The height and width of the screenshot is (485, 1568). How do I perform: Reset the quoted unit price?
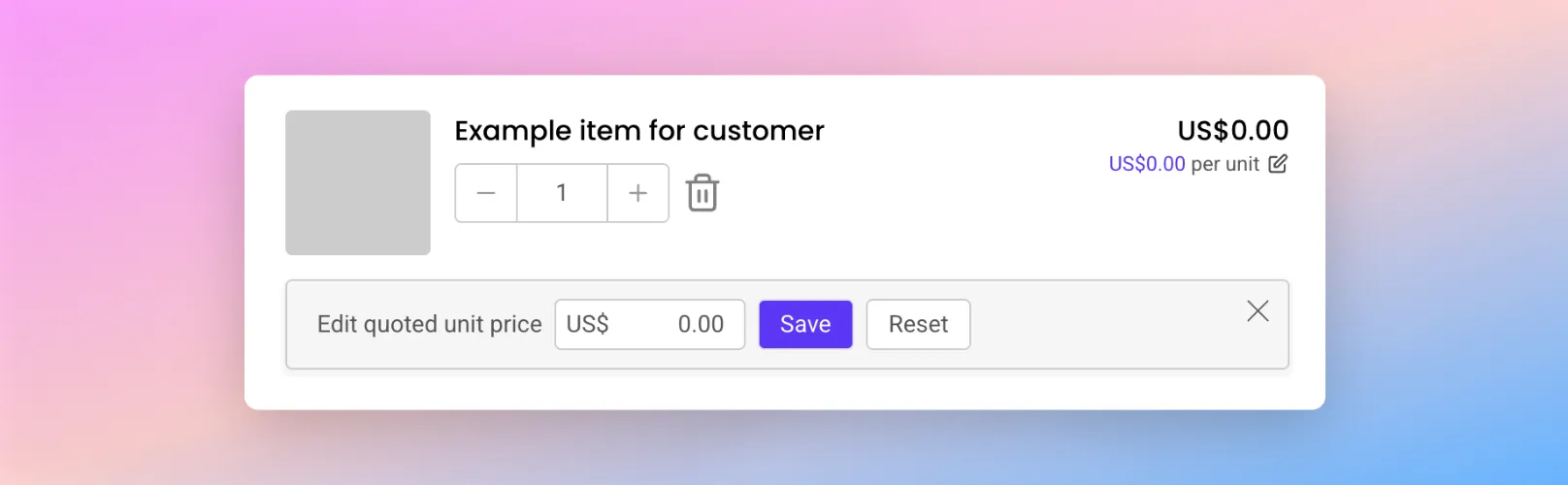[x=918, y=324]
